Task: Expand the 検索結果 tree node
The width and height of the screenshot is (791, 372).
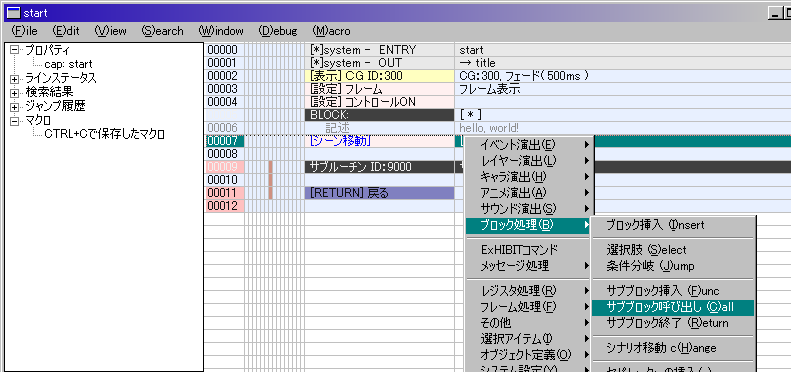Action: point(14,93)
